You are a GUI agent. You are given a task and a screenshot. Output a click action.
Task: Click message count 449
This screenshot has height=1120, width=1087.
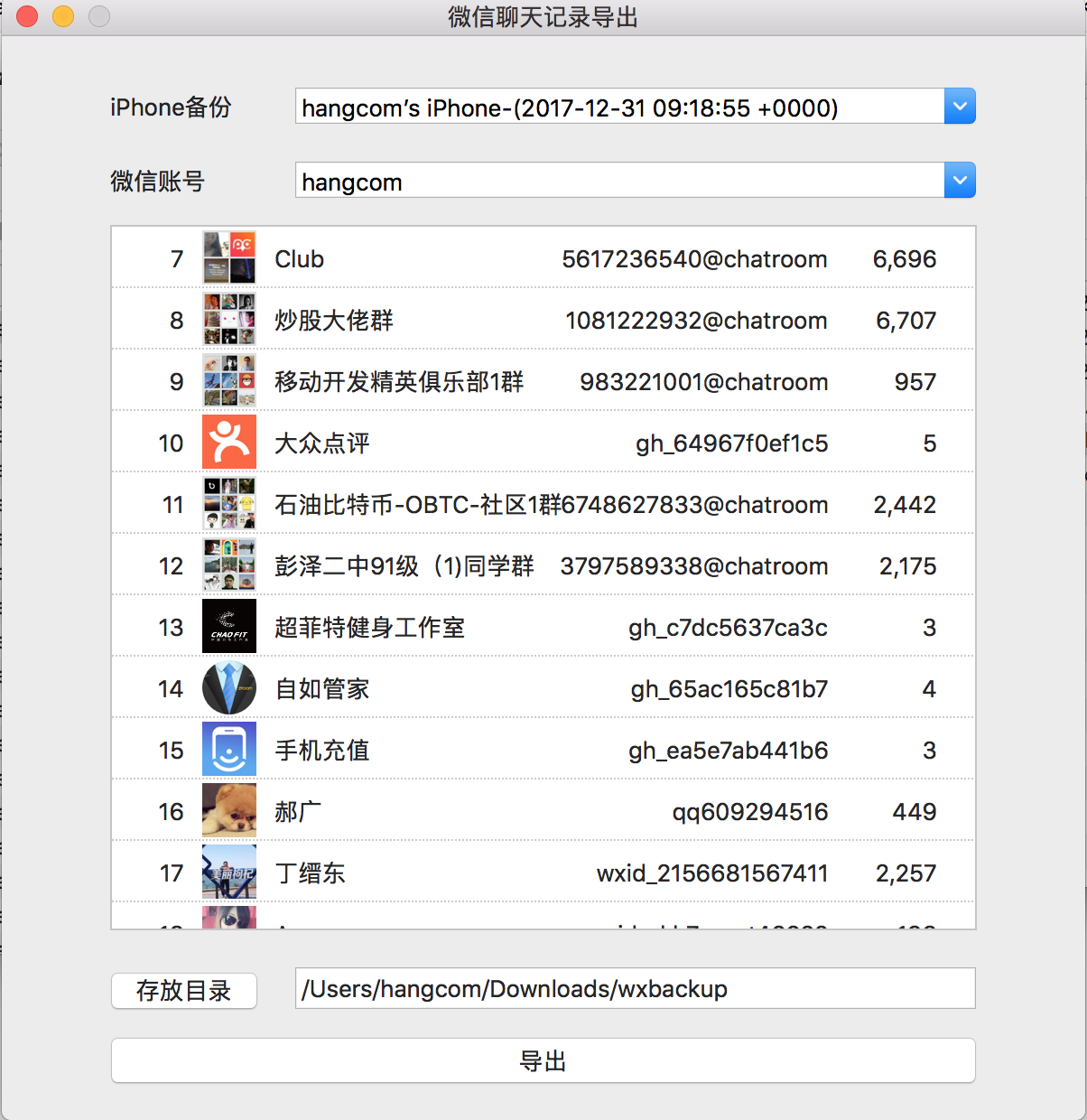coord(915,812)
